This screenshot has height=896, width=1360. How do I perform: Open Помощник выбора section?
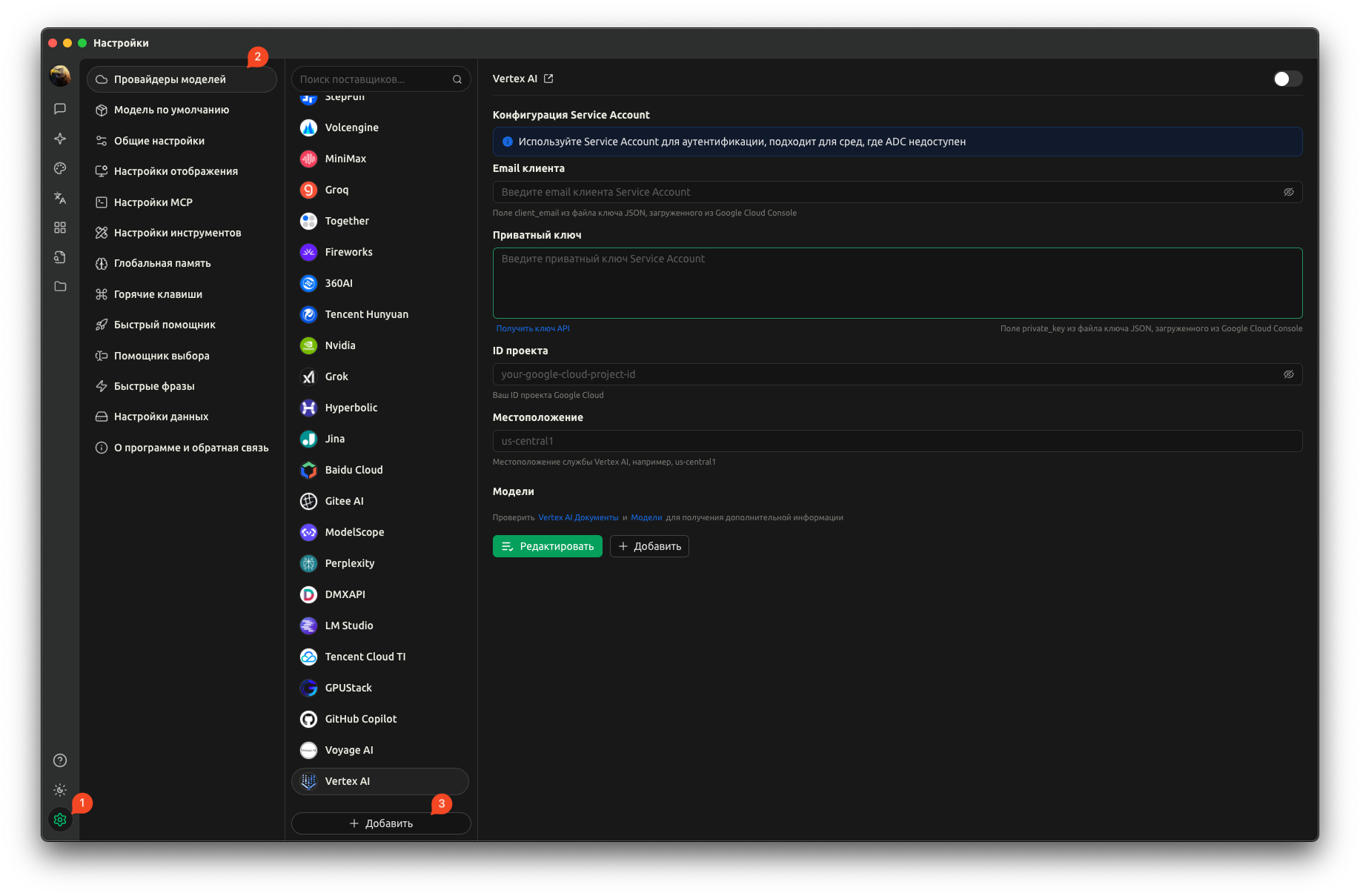(182, 356)
